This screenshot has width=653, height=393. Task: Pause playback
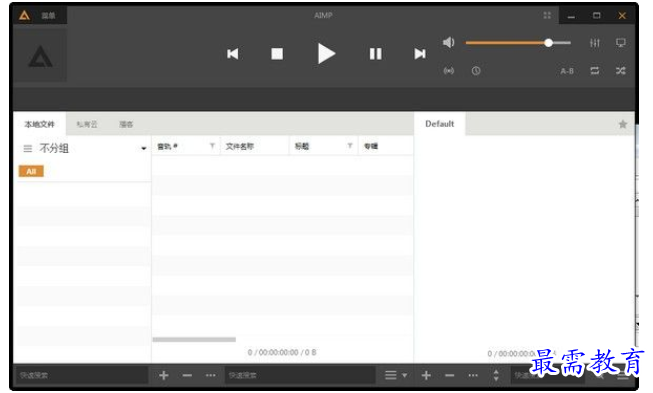[x=375, y=54]
